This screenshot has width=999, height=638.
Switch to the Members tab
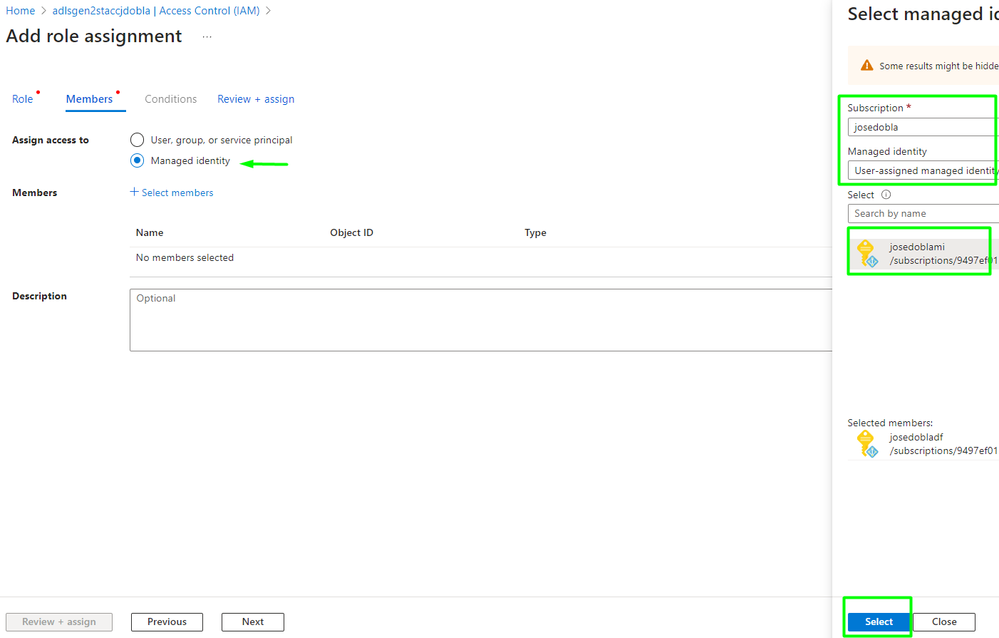(x=89, y=99)
